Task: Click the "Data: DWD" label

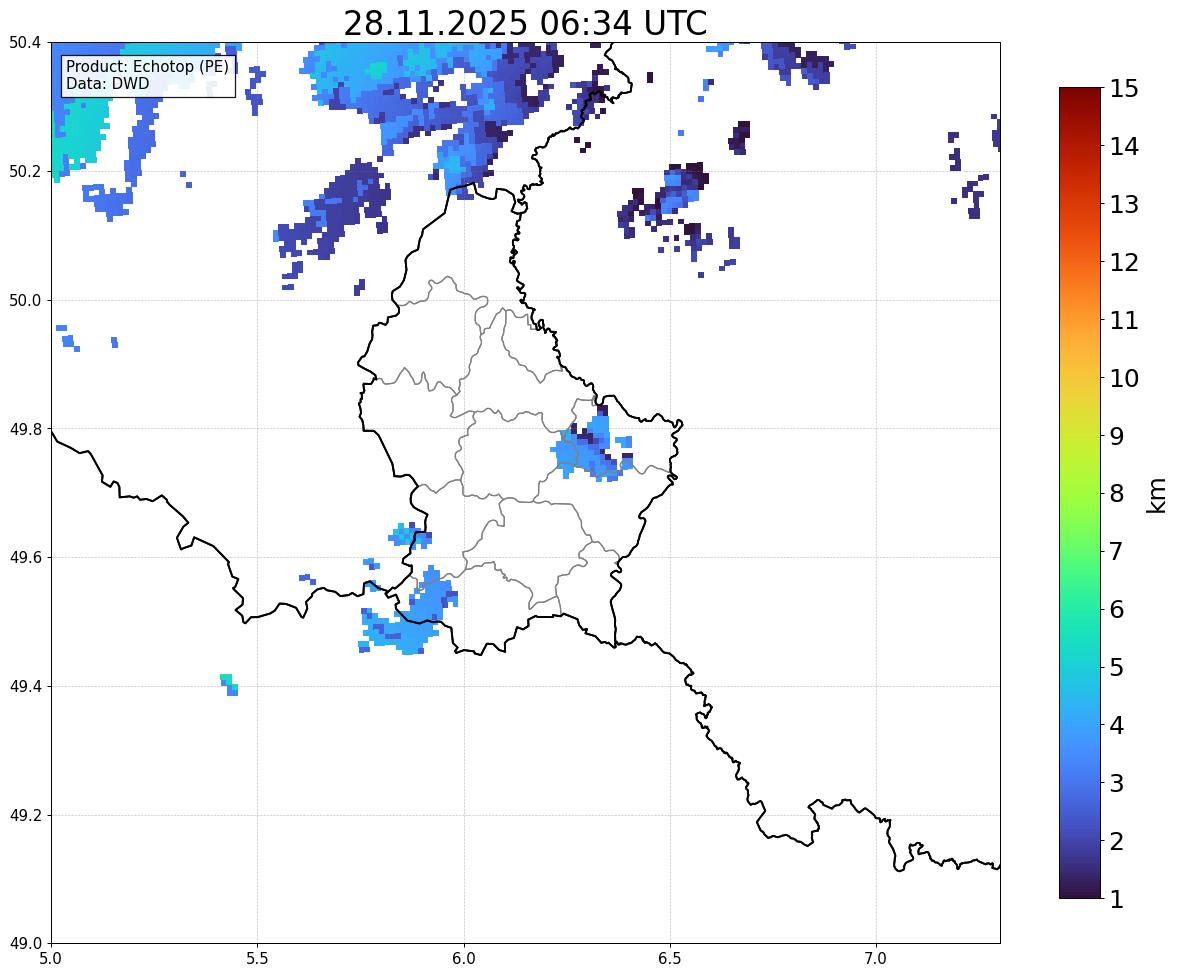Action: pos(107,83)
